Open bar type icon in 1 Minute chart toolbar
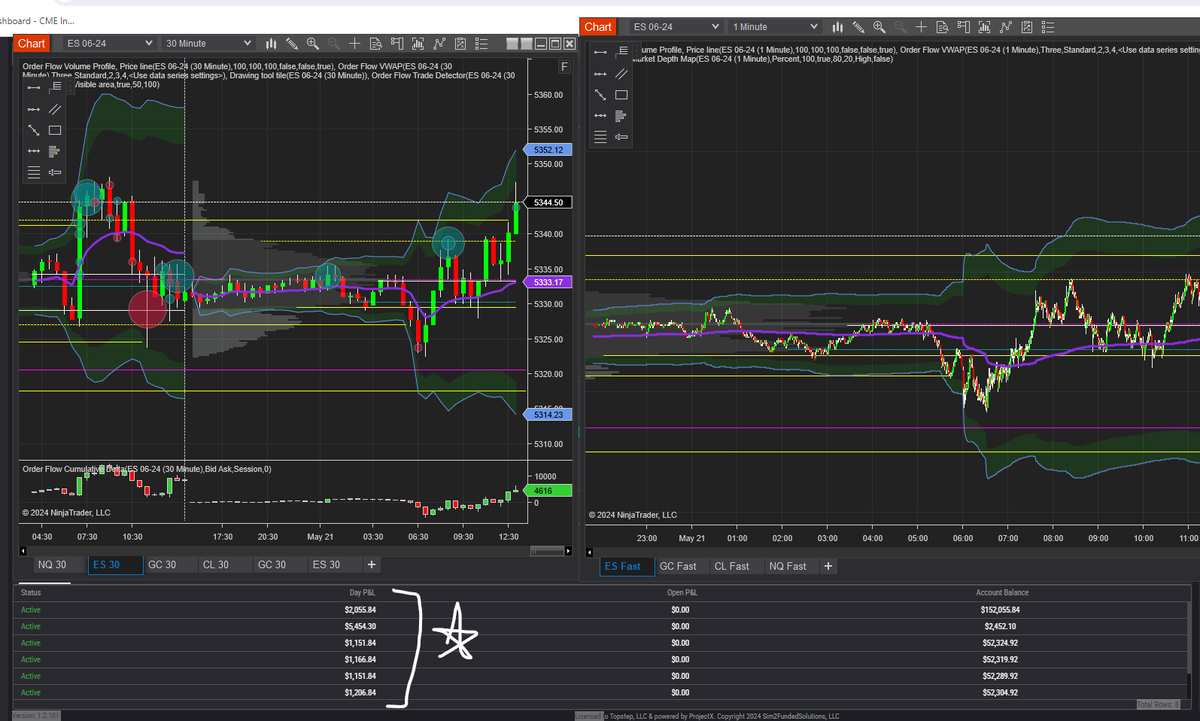The height and width of the screenshot is (721, 1200). [837, 27]
